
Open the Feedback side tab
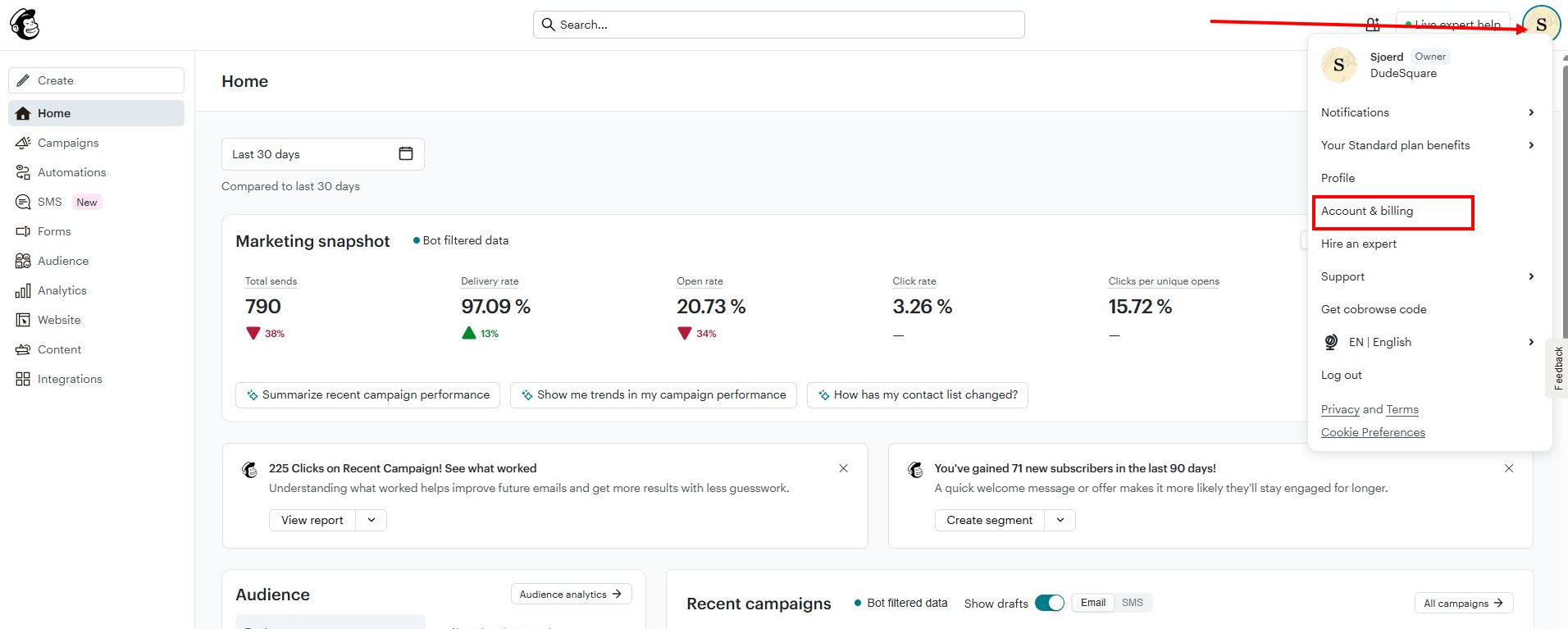1557,368
